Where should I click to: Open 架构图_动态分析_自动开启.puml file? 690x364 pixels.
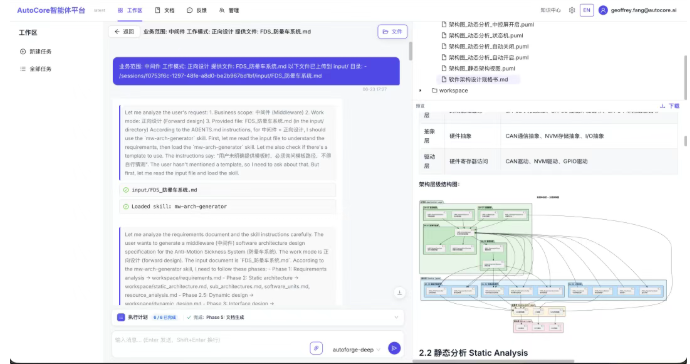pyautogui.click(x=485, y=58)
